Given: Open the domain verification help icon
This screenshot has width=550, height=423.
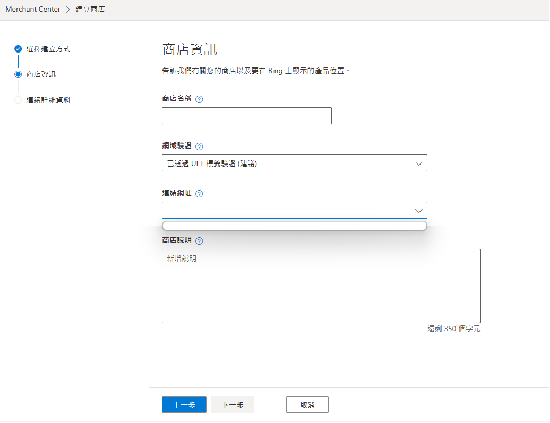Looking at the screenshot, I should coord(199,146).
